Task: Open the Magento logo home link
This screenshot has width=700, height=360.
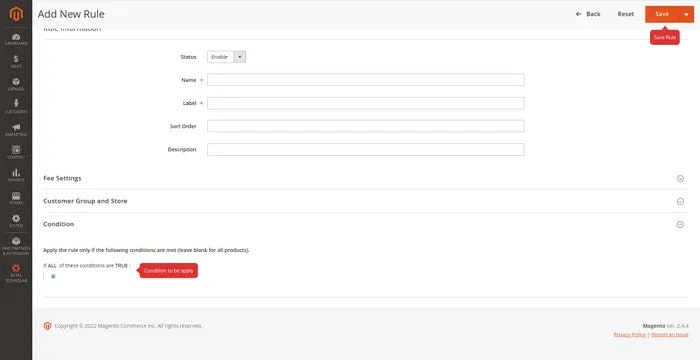Action: (x=16, y=14)
